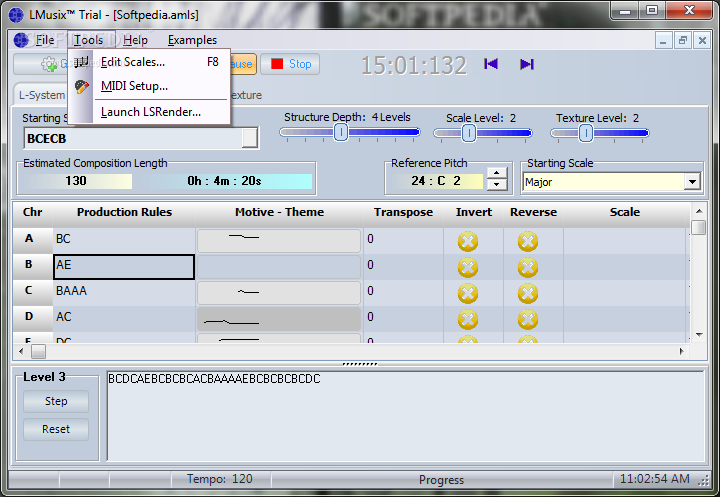Toggle Invert for row C
The image size is (720, 497).
467,294
